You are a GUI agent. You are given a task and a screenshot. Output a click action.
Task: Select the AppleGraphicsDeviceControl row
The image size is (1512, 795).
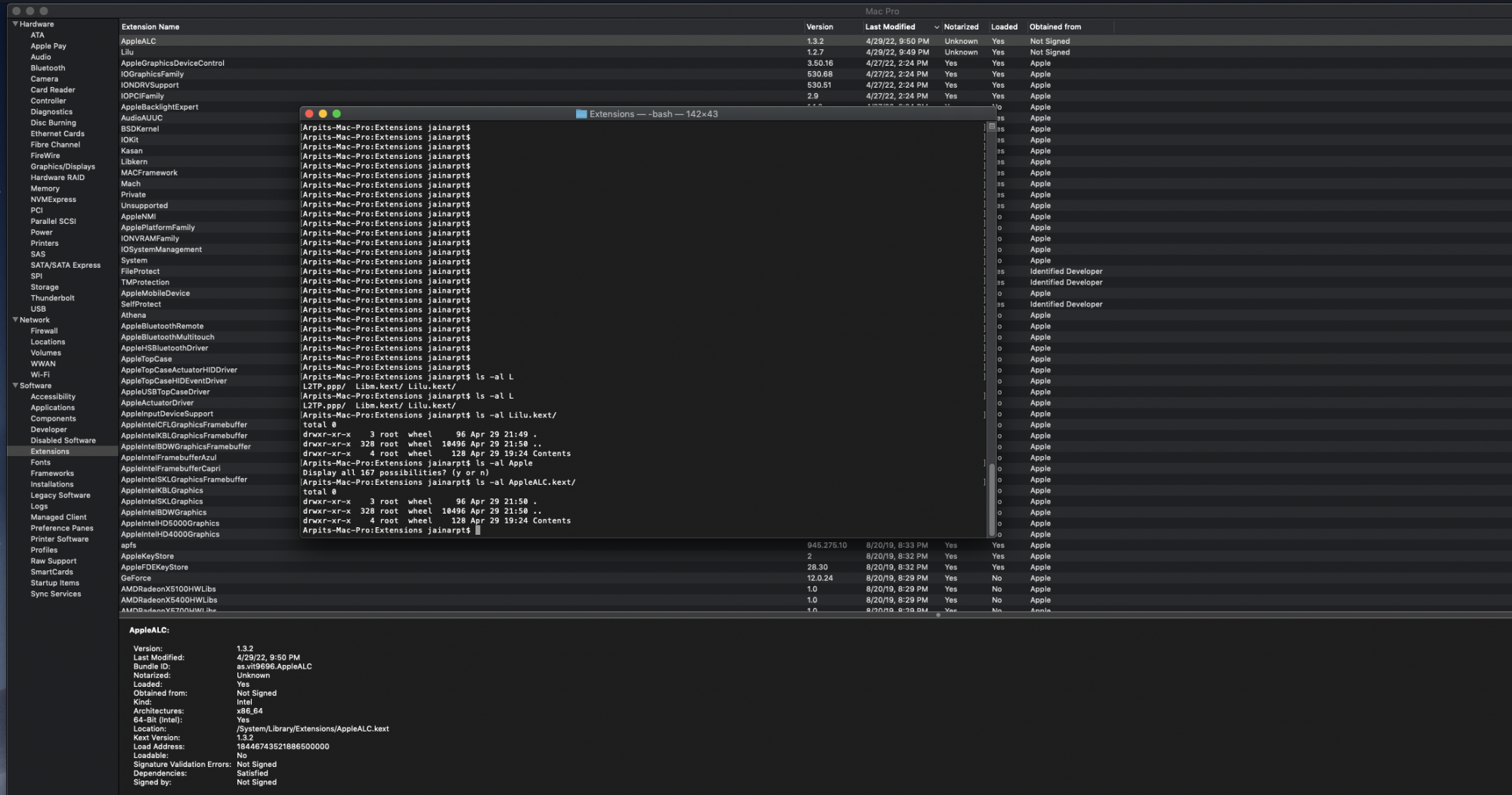(815, 64)
